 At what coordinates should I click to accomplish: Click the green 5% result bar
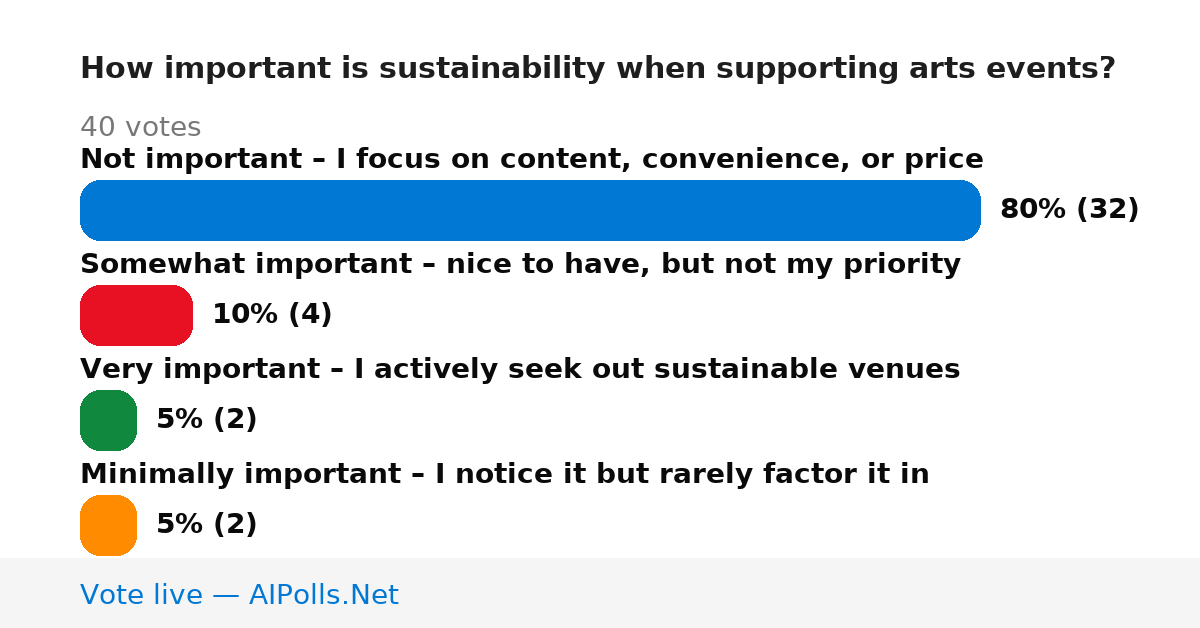(x=108, y=420)
